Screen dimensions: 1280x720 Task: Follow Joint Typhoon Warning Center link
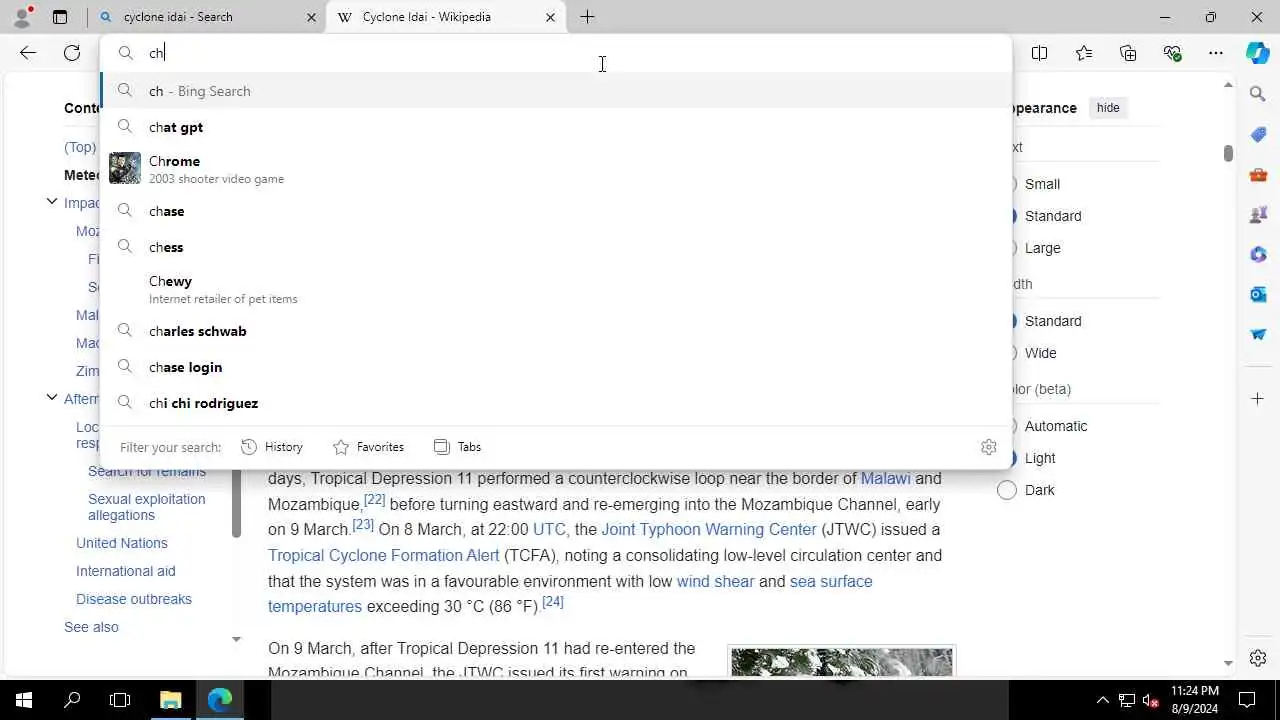709,529
